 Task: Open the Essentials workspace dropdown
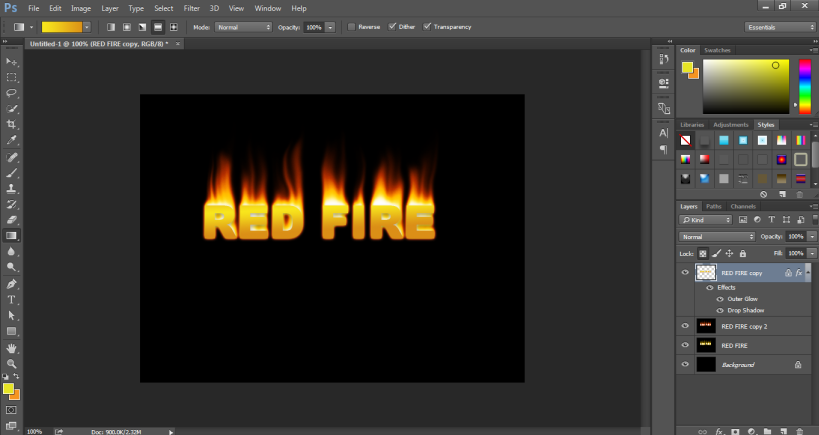(x=780, y=27)
